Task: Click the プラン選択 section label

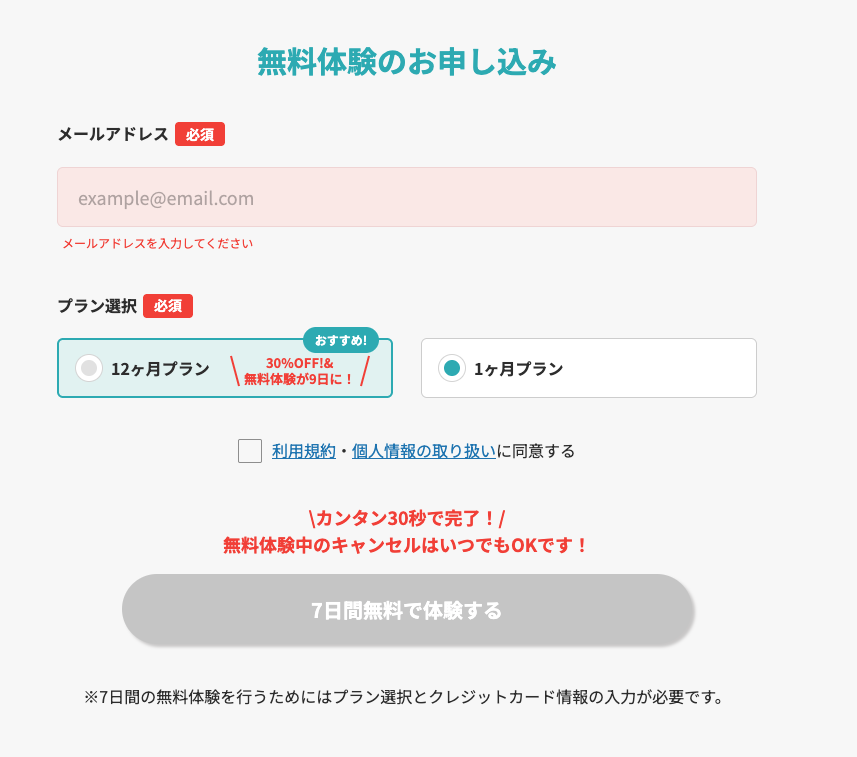Action: [x=97, y=306]
